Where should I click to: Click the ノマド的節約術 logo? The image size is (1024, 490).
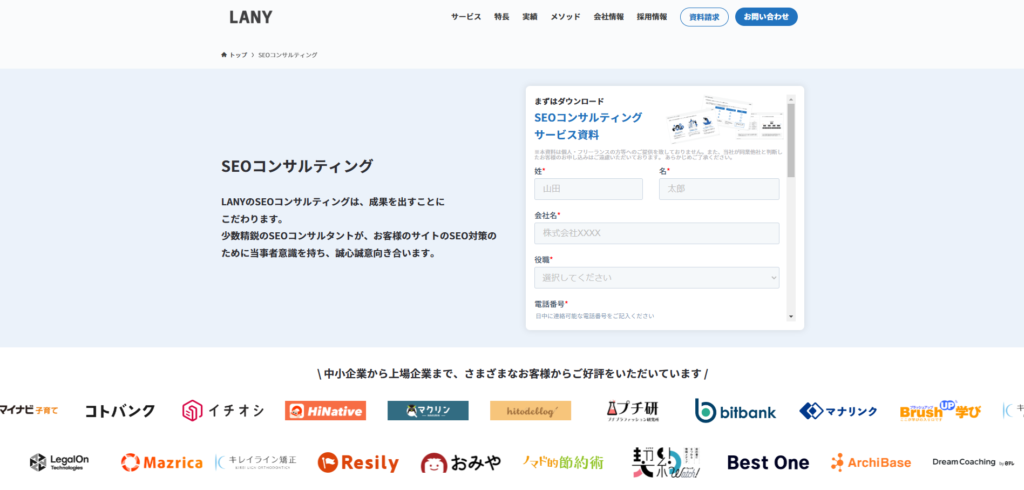563,463
